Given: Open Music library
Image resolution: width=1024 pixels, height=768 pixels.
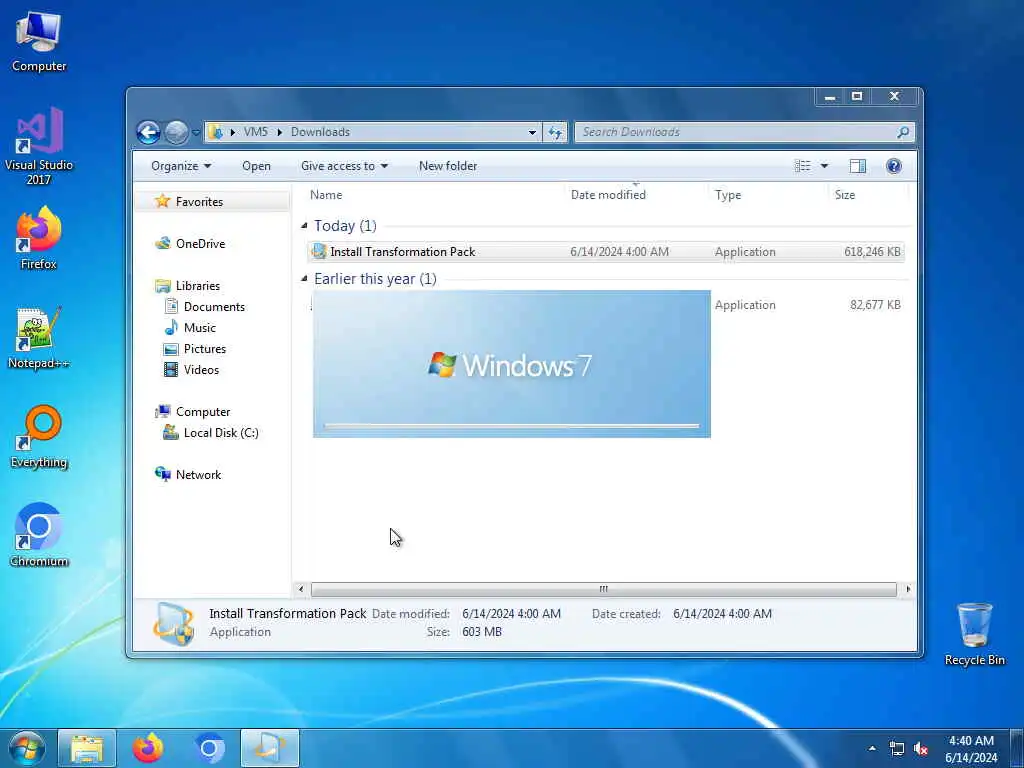Looking at the screenshot, I should pyautogui.click(x=189, y=328).
